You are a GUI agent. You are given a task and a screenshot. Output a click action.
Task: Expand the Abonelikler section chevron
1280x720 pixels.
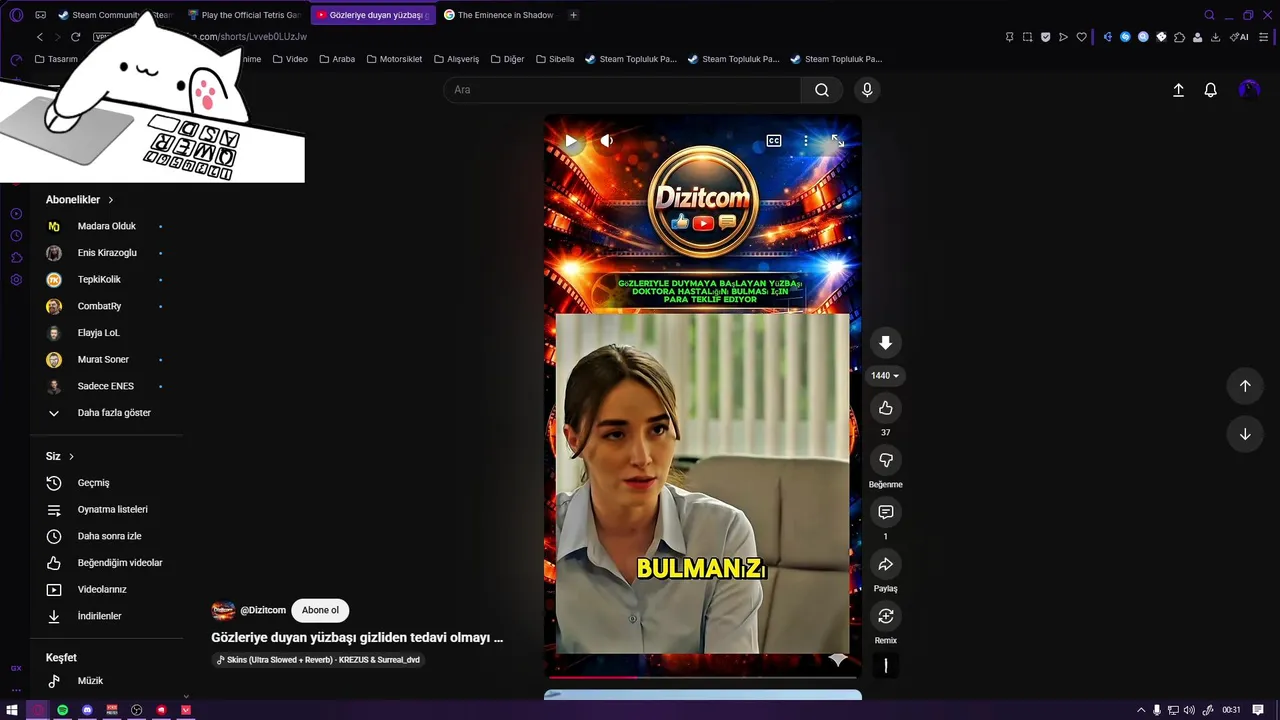coord(111,200)
